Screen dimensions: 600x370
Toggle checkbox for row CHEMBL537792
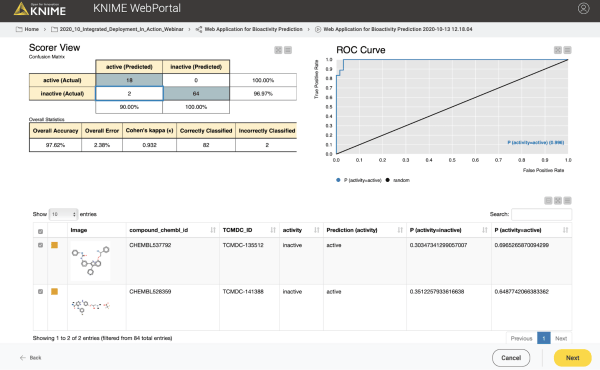coord(41,245)
